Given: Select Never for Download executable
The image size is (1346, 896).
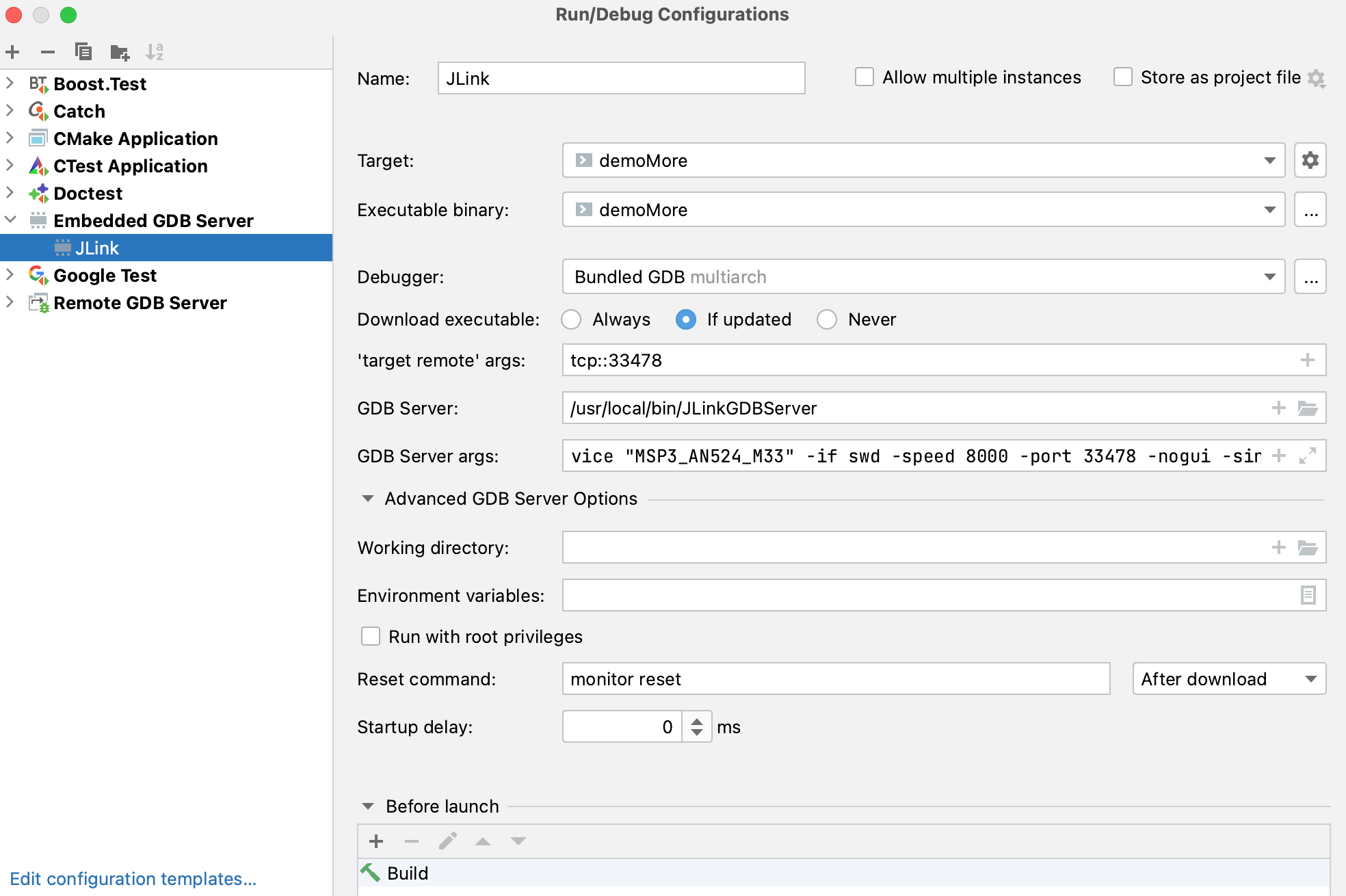Looking at the screenshot, I should 827,319.
